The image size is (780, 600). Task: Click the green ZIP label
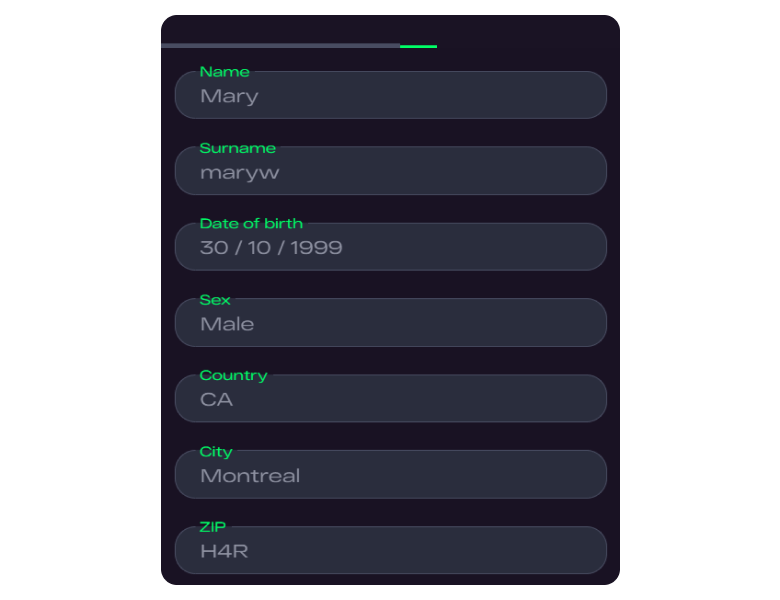tap(213, 527)
